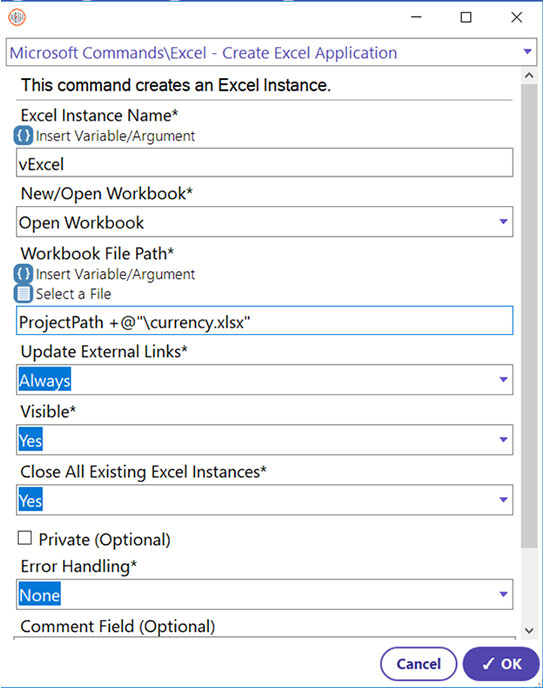This screenshot has height=688, width=544.
Task: Click the Excel Instance Name text field
Action: (x=265, y=163)
